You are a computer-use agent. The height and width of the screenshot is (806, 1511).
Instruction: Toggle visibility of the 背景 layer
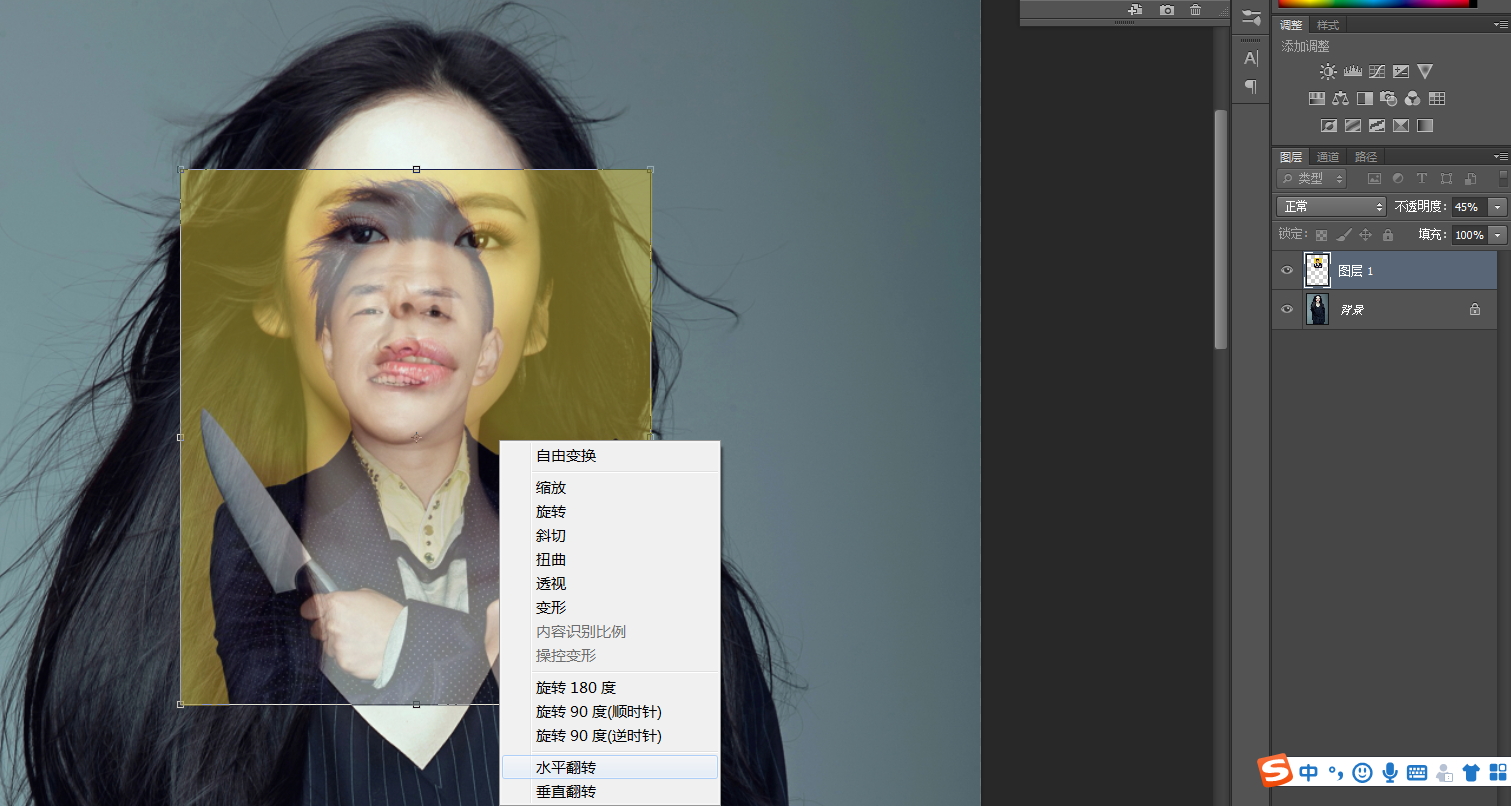(x=1287, y=308)
